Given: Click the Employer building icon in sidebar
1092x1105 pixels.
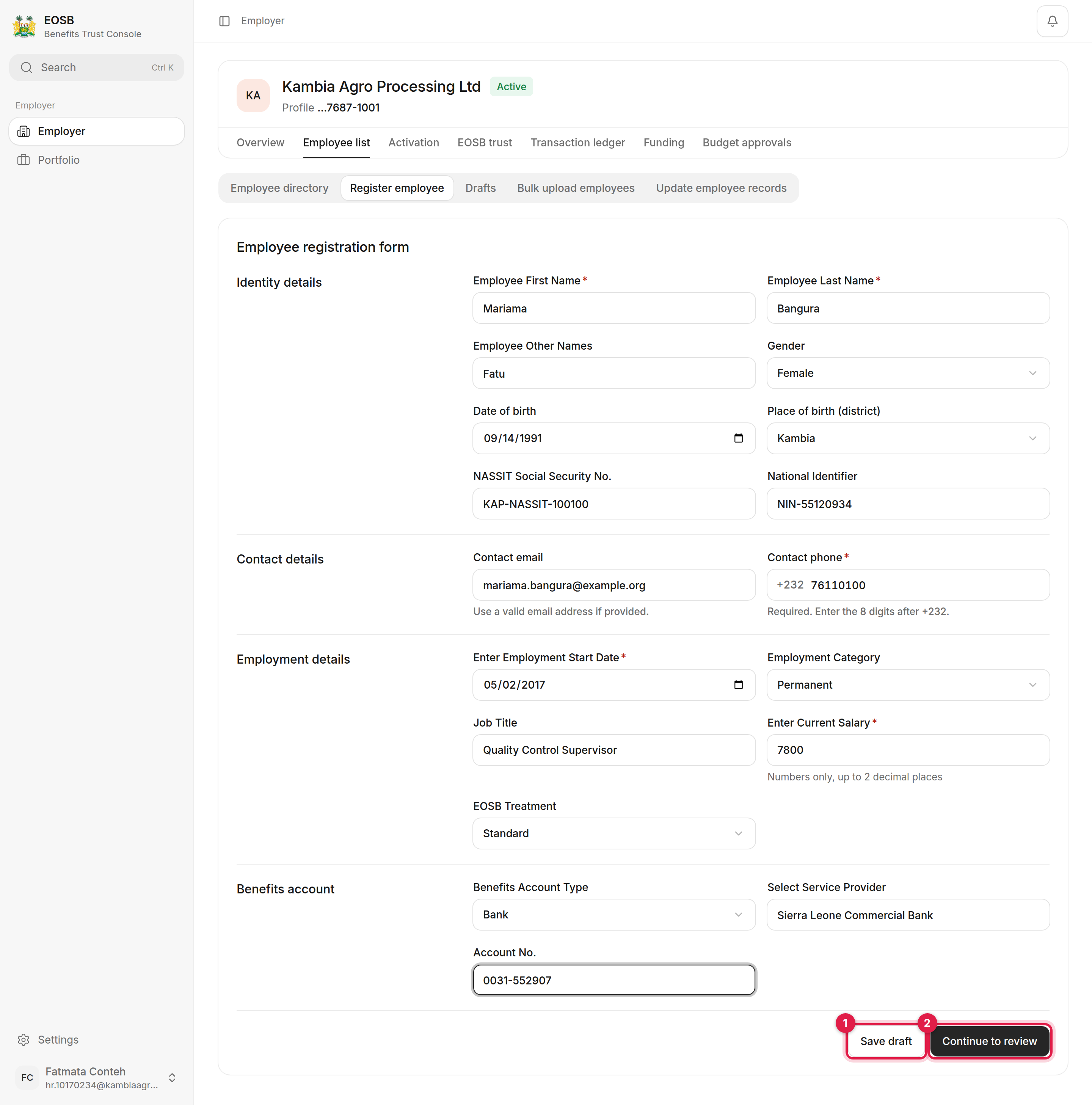Looking at the screenshot, I should 24,132.
